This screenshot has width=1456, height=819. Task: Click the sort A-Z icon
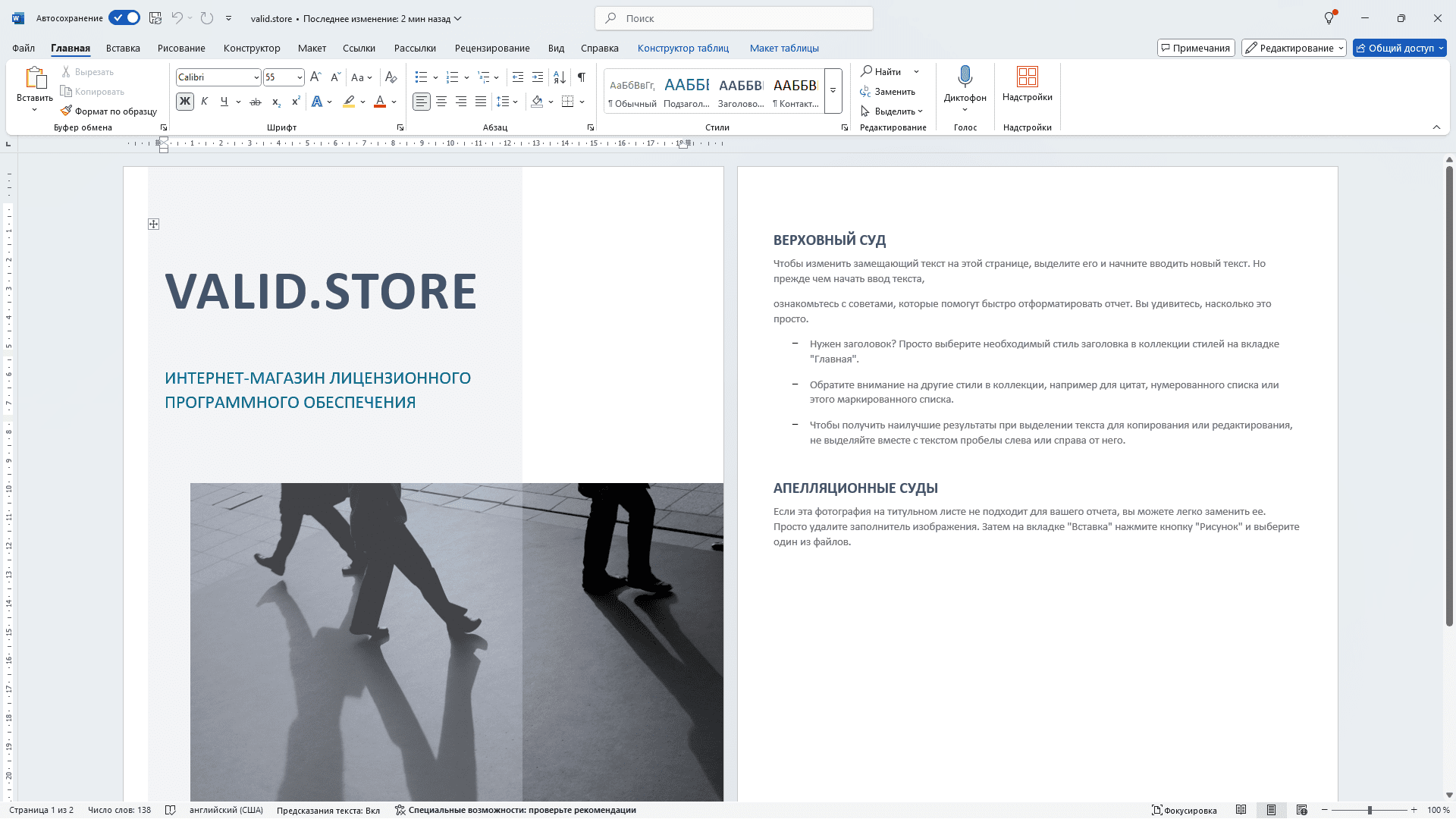tap(560, 77)
